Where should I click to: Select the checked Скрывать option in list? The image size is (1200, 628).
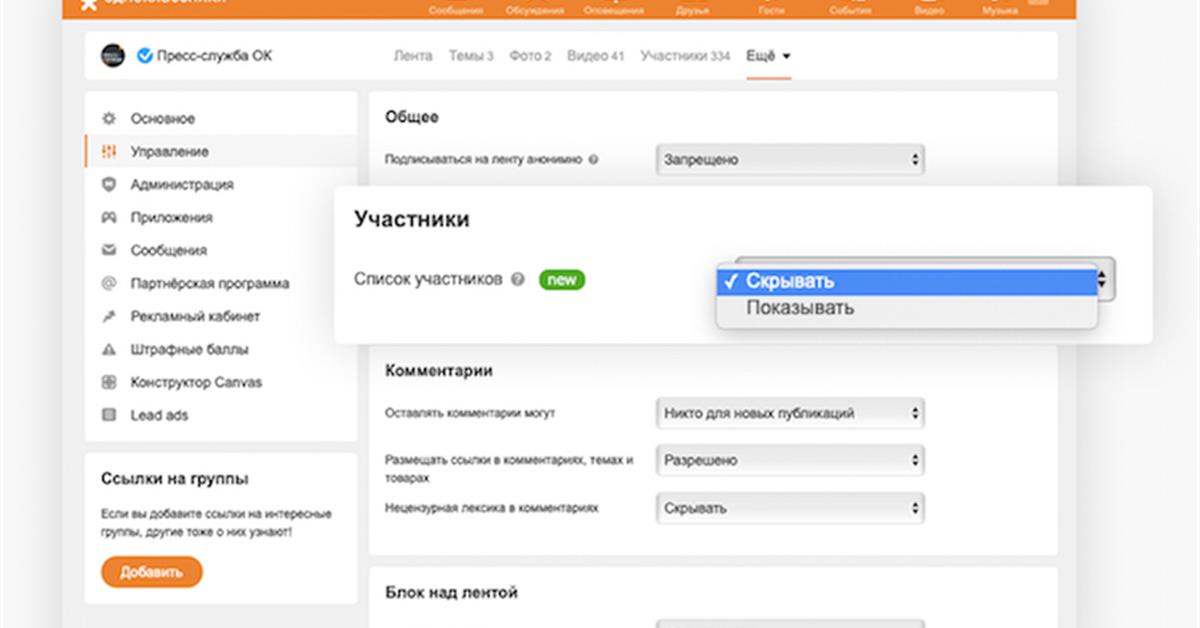(789, 282)
